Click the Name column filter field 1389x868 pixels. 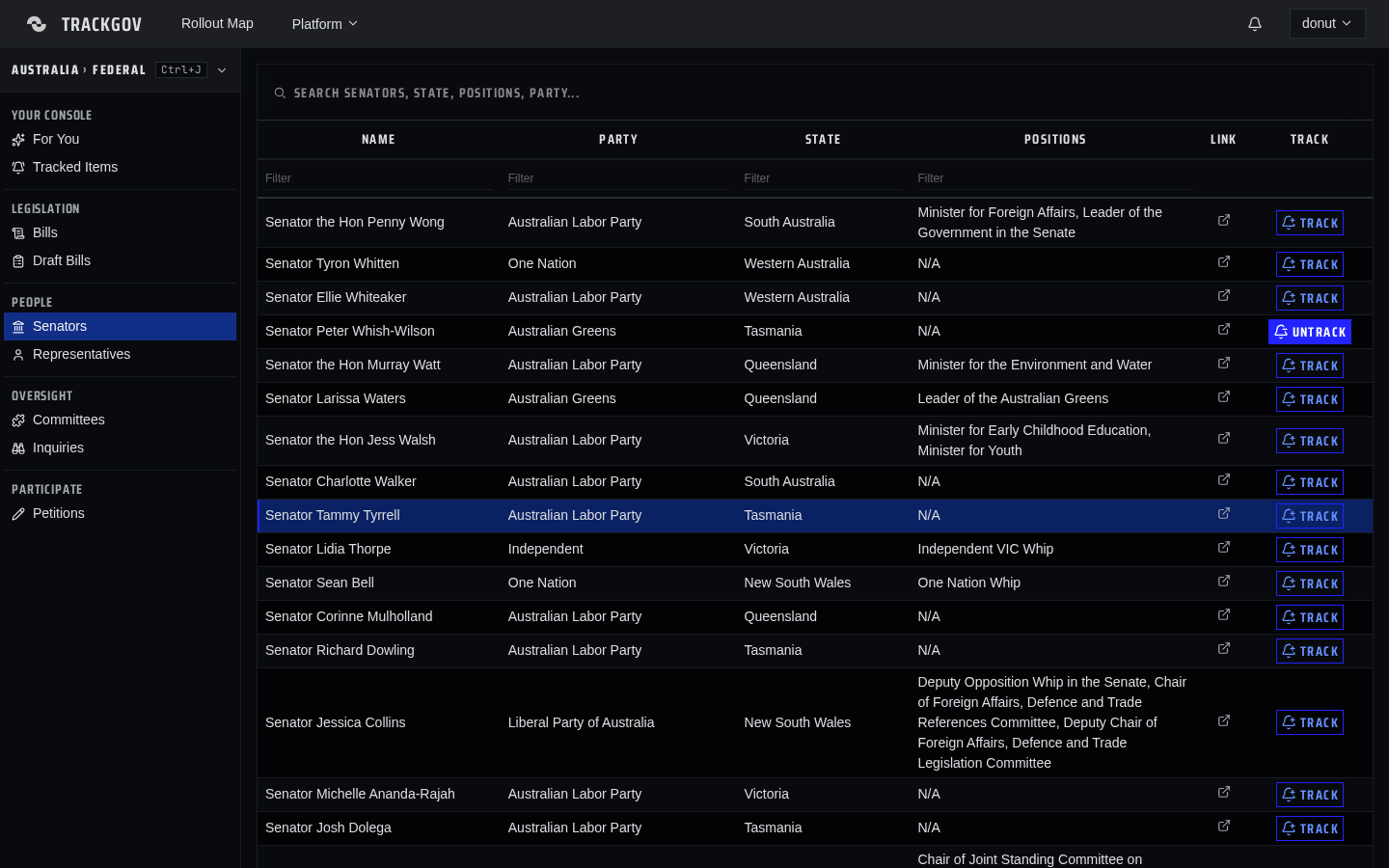(378, 178)
